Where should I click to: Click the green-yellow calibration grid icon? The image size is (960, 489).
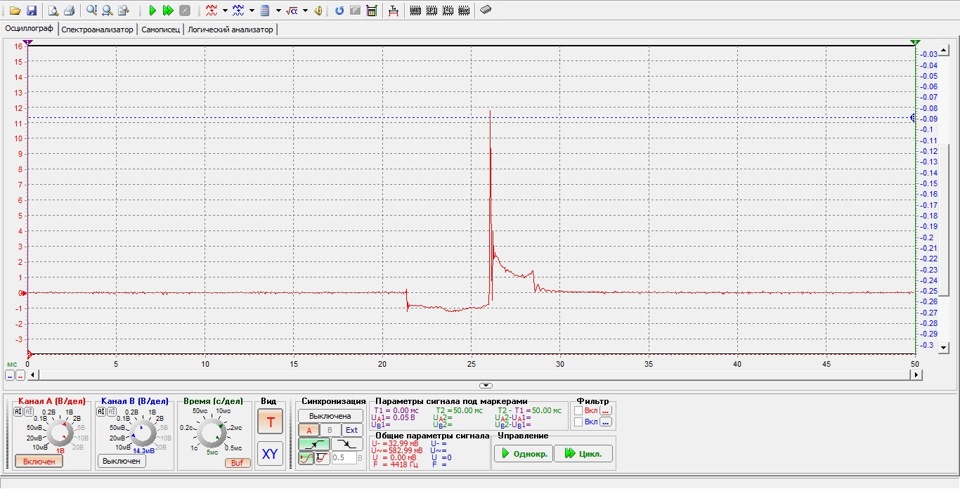[x=371, y=10]
